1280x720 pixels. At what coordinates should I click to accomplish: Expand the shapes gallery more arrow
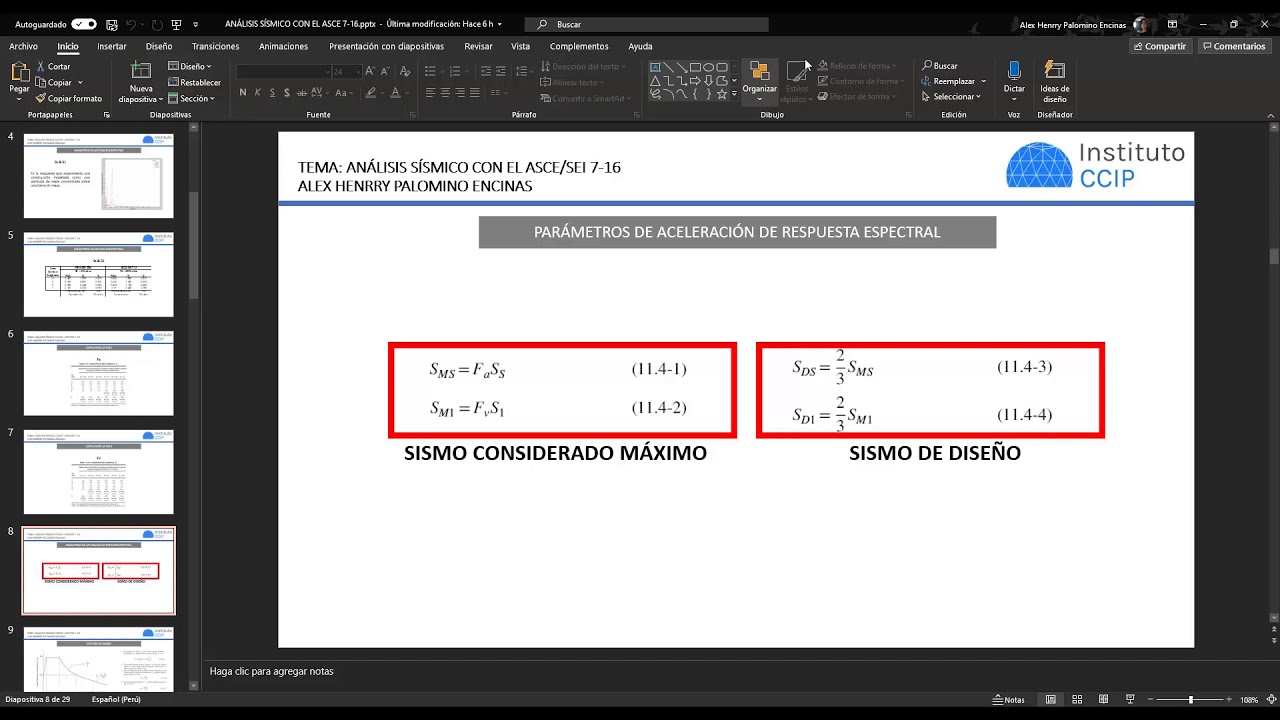(735, 95)
